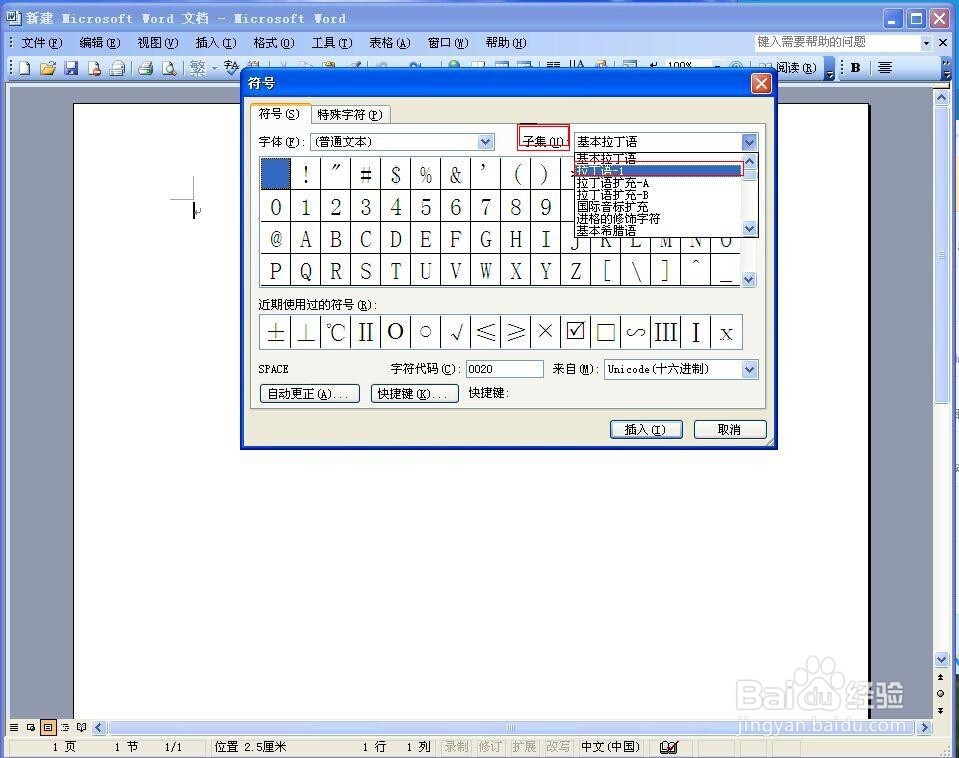Toggle bold formatting B in the toolbar
Screen dimensions: 959x758
pos(856,68)
